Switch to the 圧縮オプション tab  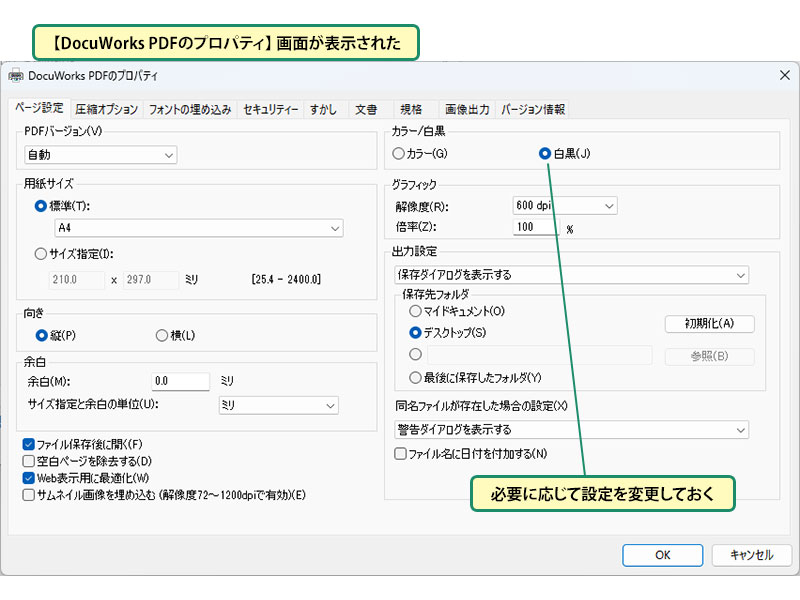pyautogui.click(x=107, y=109)
